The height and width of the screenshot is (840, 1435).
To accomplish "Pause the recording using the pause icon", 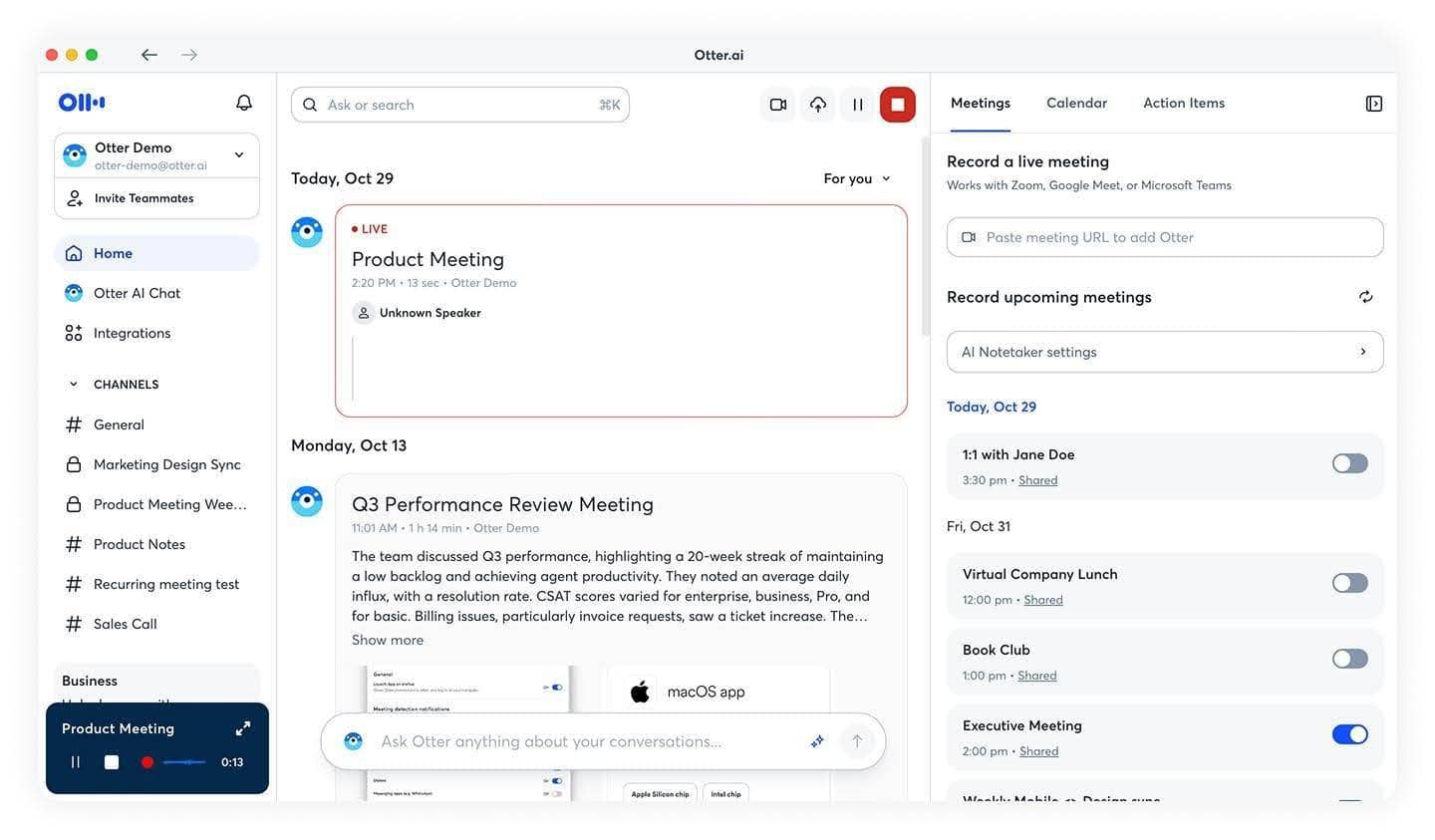I will click(857, 103).
